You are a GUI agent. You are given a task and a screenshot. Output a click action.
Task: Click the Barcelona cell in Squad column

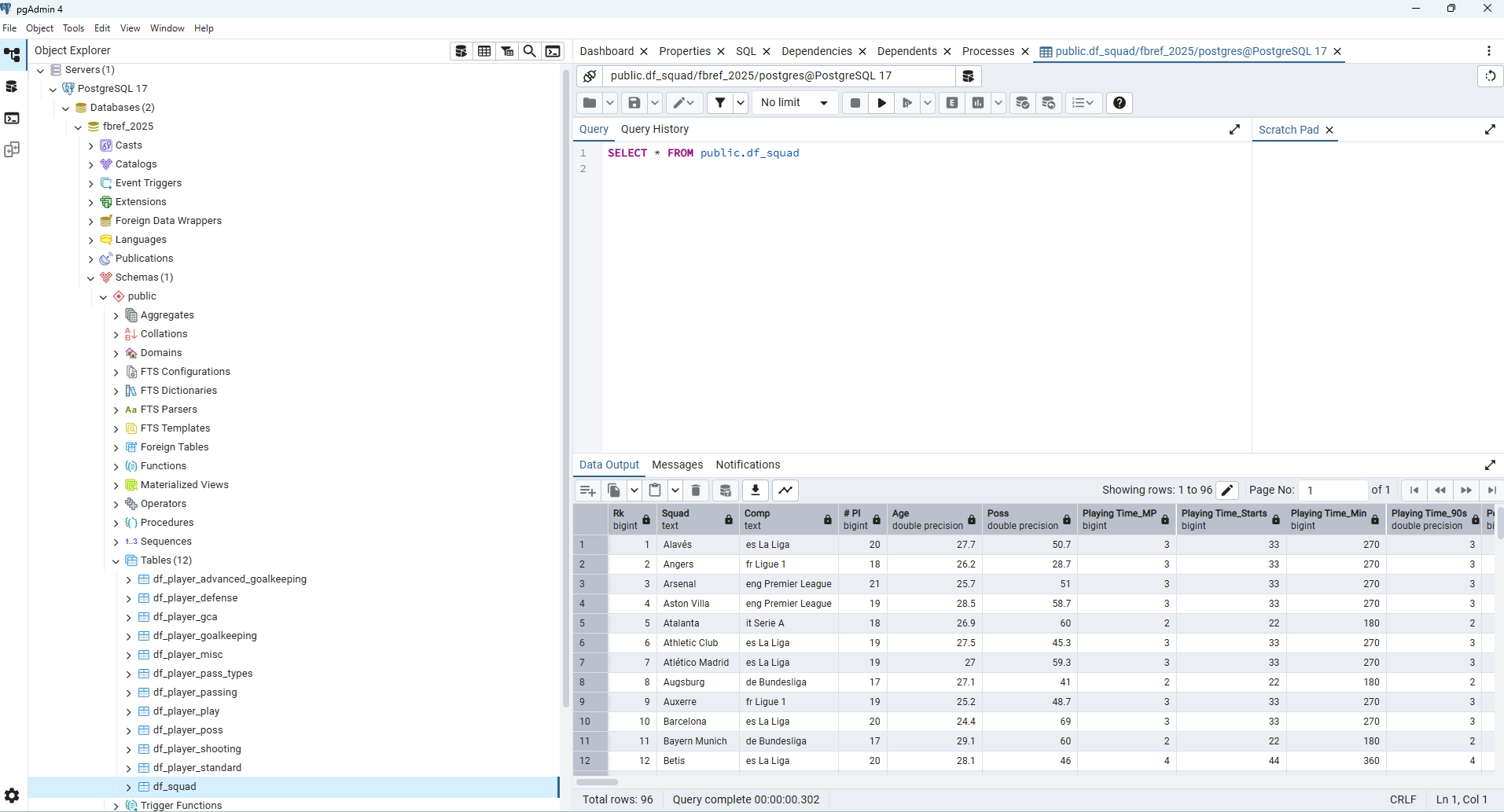(x=700, y=722)
